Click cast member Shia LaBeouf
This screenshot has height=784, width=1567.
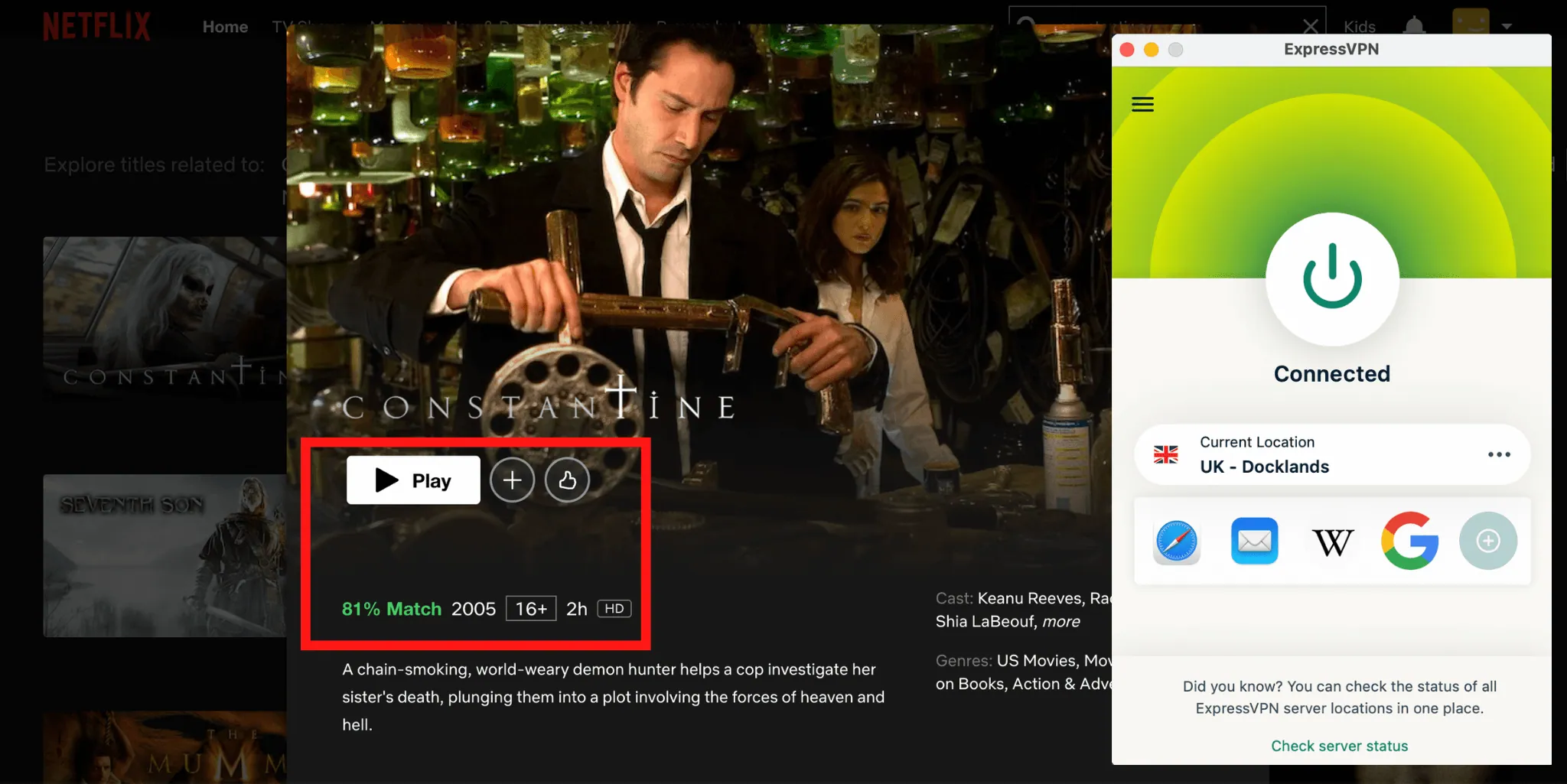point(984,622)
